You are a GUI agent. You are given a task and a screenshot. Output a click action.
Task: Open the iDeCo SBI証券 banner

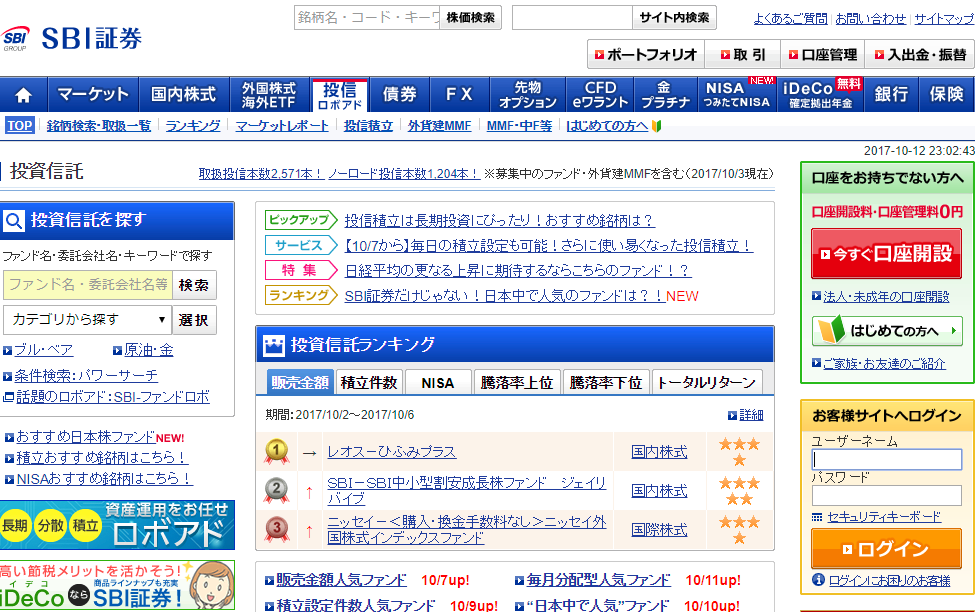click(118, 585)
